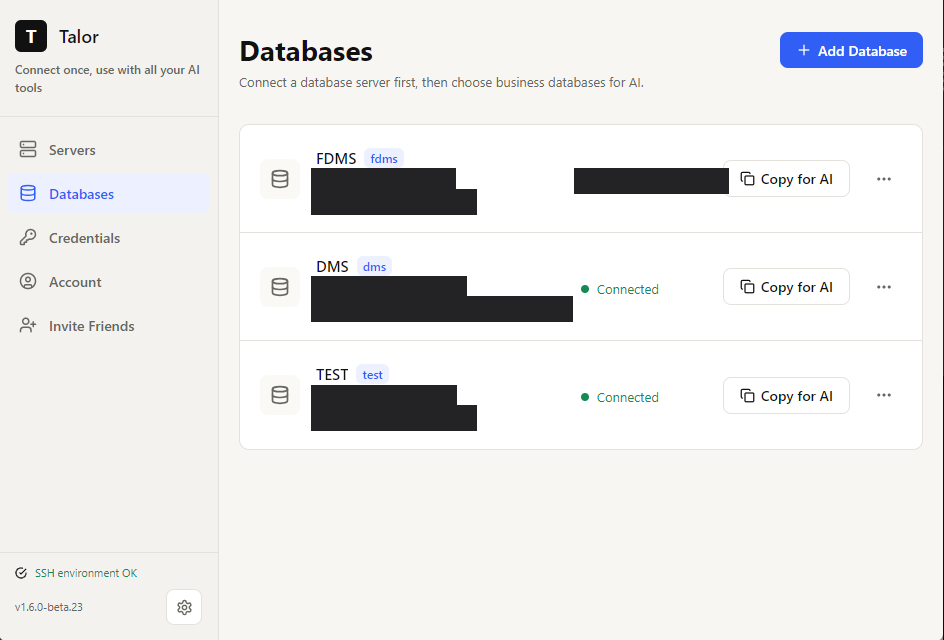Copy TEST for AI
Screen dimensions: 944x640
coord(786,396)
